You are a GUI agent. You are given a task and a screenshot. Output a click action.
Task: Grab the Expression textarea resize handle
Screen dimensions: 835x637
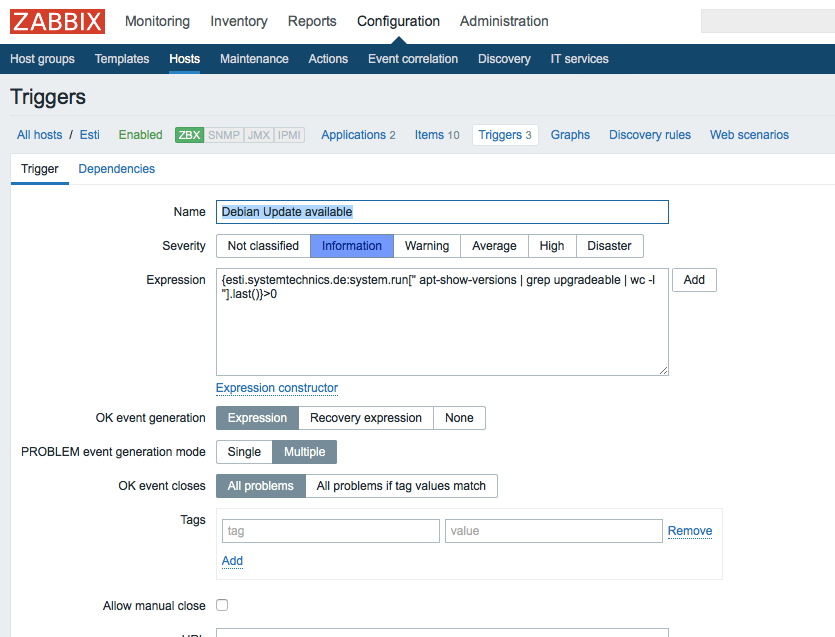click(663, 371)
